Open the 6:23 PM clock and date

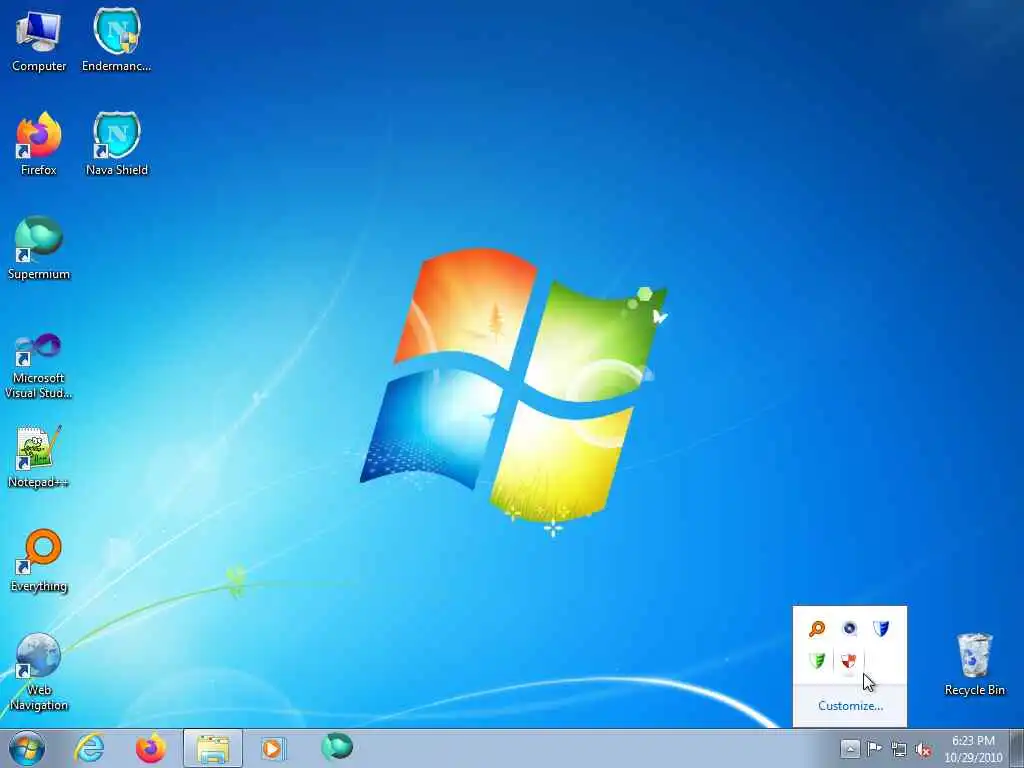coord(973,749)
